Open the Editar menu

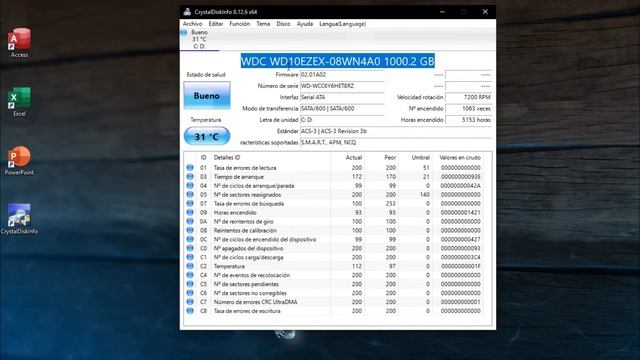coord(216,24)
